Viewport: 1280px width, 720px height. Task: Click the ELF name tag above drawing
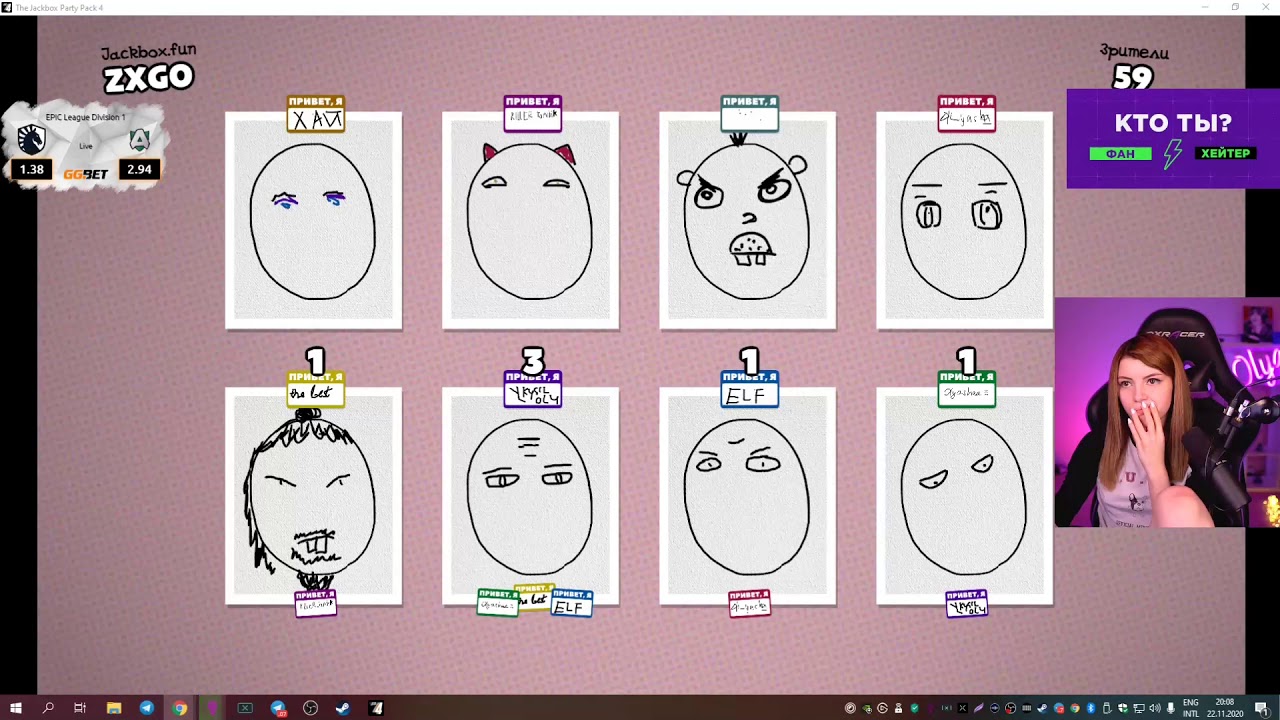(749, 390)
